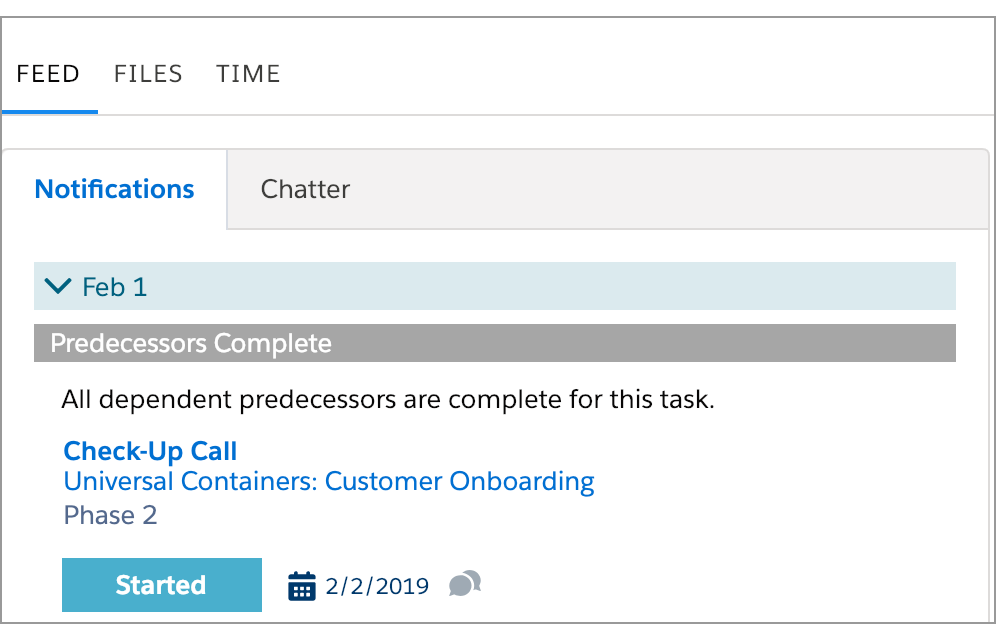This screenshot has height=644, width=996.
Task: Click the 2/2/2019 due date text
Action: click(x=377, y=586)
